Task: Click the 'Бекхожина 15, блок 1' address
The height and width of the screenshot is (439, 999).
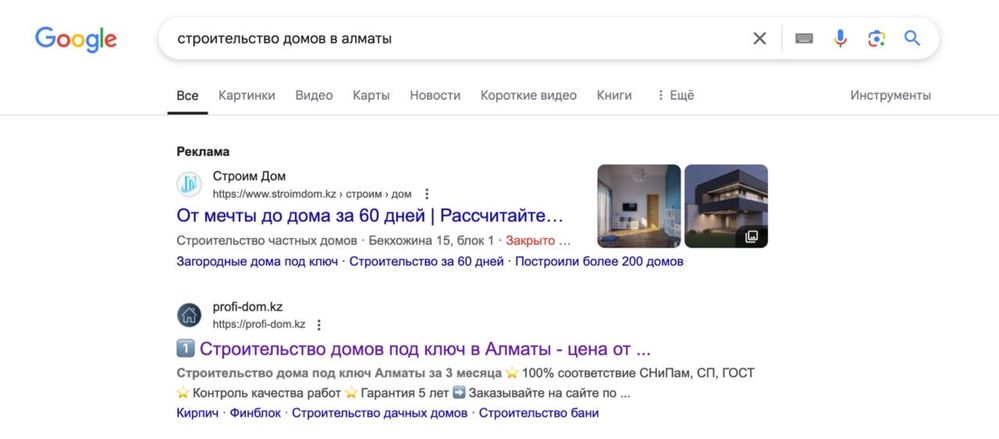Action: coord(431,241)
